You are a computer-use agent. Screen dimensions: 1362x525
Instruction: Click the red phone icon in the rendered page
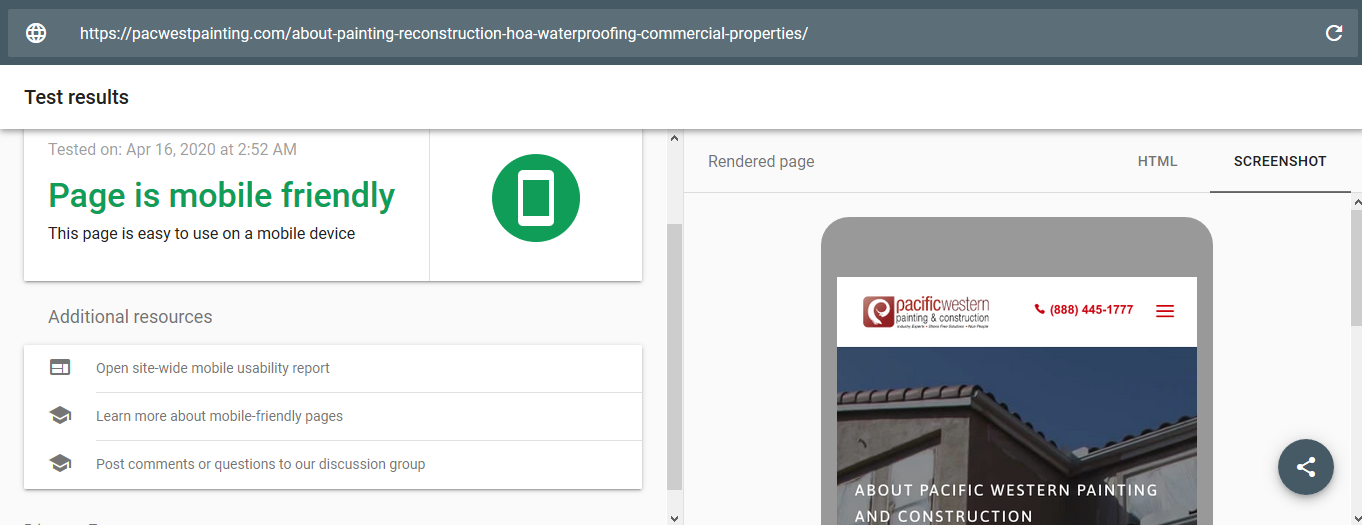1039,310
